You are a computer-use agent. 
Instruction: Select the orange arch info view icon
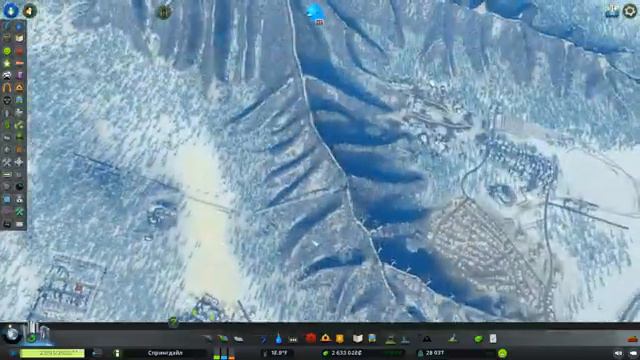tap(7, 87)
